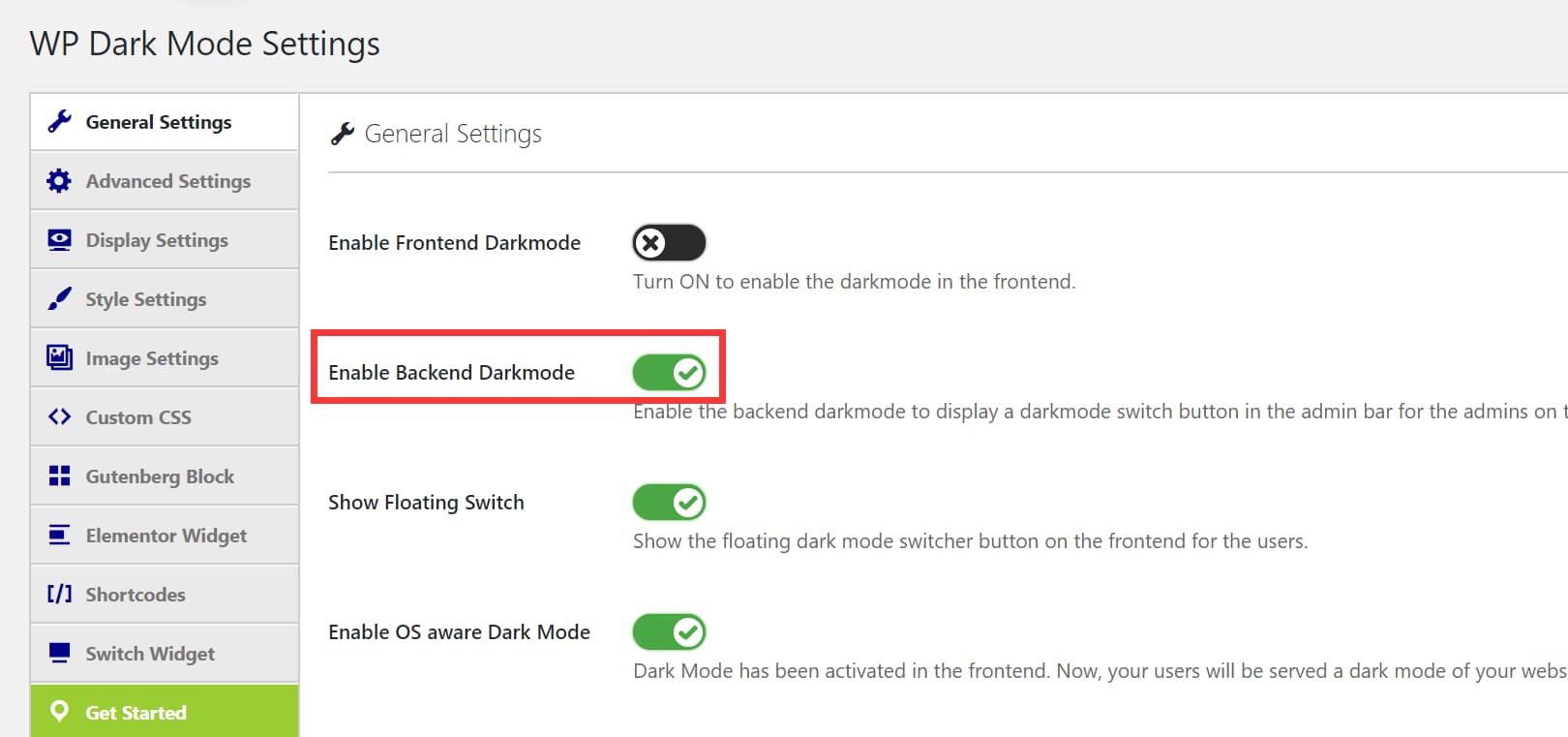
Task: Click the monitor icon for Display Settings
Action: tap(59, 240)
